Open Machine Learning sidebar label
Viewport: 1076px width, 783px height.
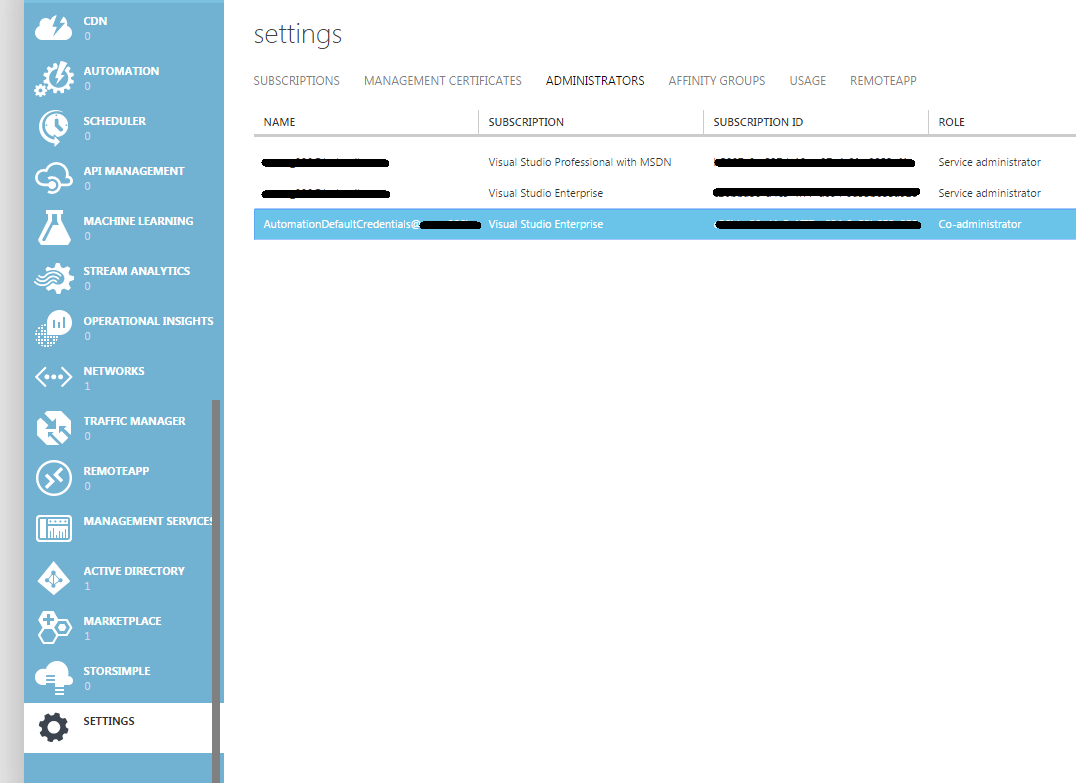tap(139, 222)
